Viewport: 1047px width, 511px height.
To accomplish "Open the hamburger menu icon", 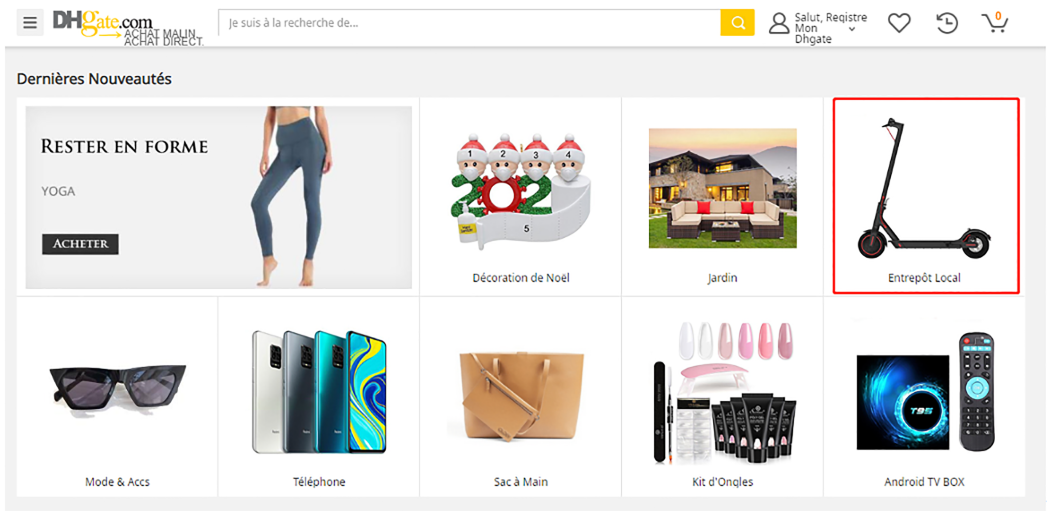I will (30, 23).
